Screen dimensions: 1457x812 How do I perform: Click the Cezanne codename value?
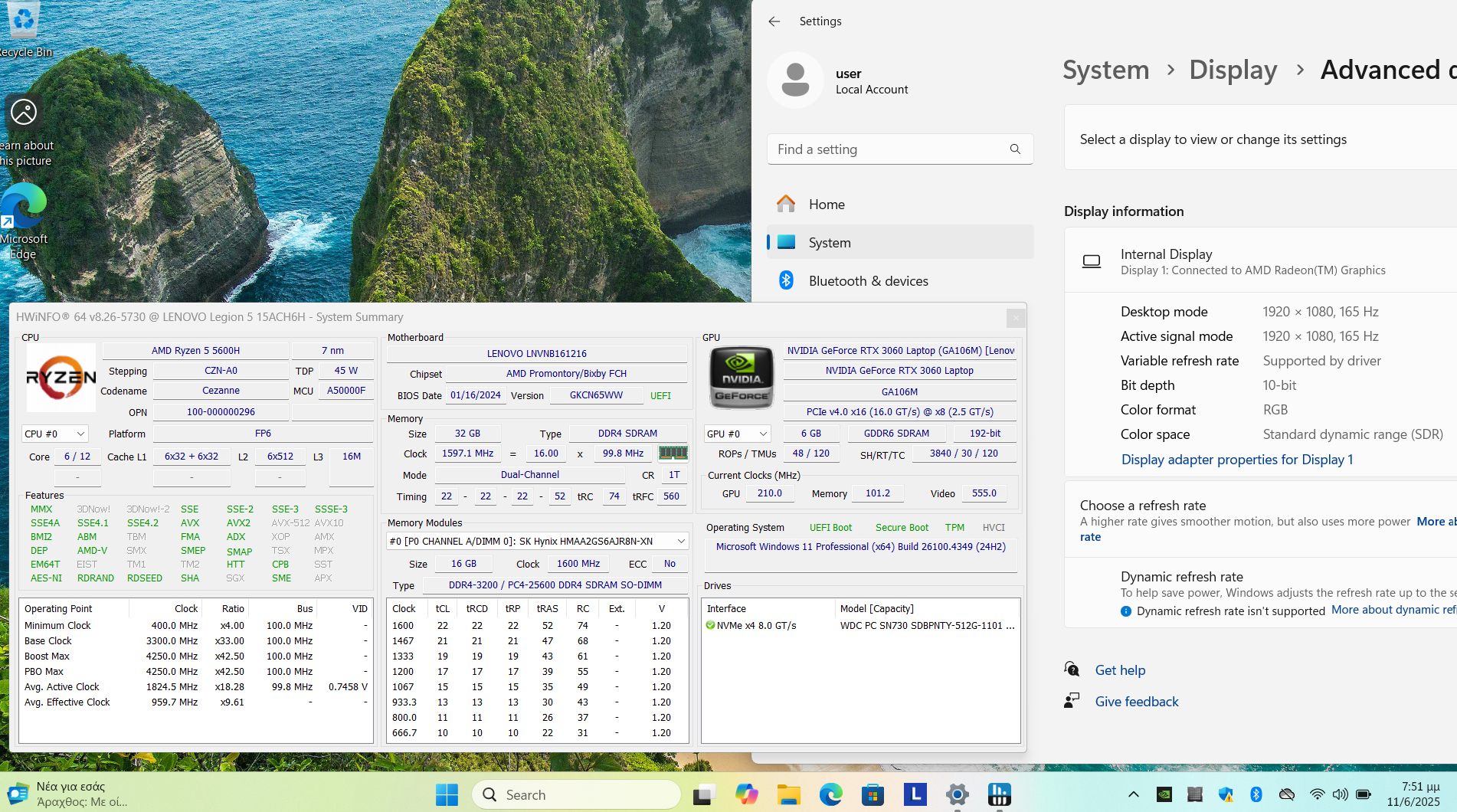pos(221,391)
